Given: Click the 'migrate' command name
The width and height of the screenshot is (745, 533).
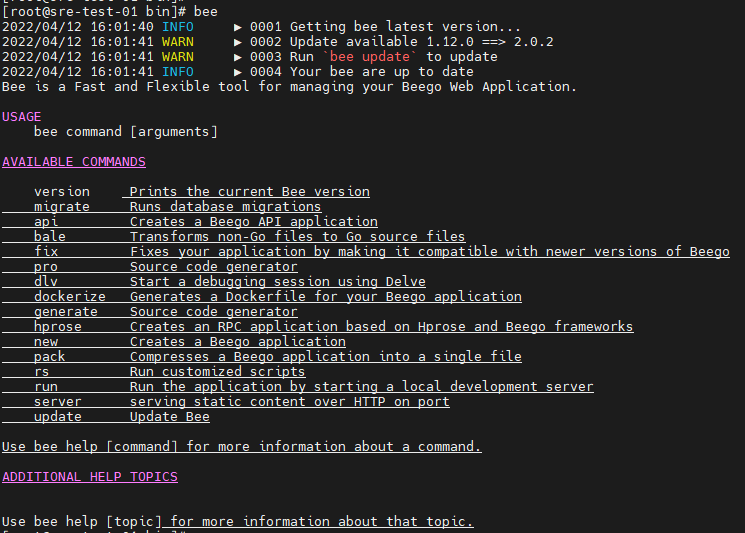Looking at the screenshot, I should (x=62, y=207).
